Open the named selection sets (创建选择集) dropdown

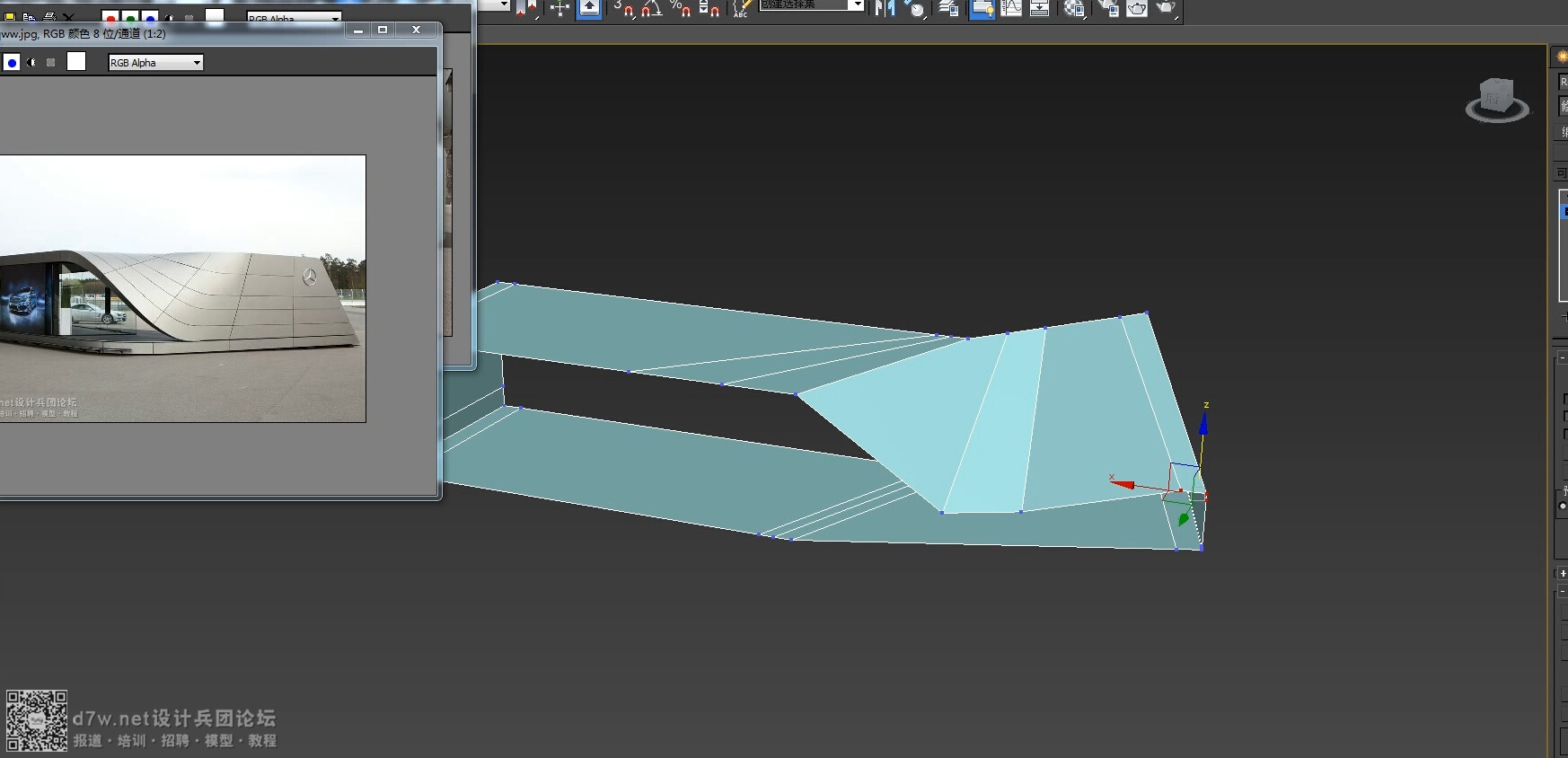pos(812,5)
